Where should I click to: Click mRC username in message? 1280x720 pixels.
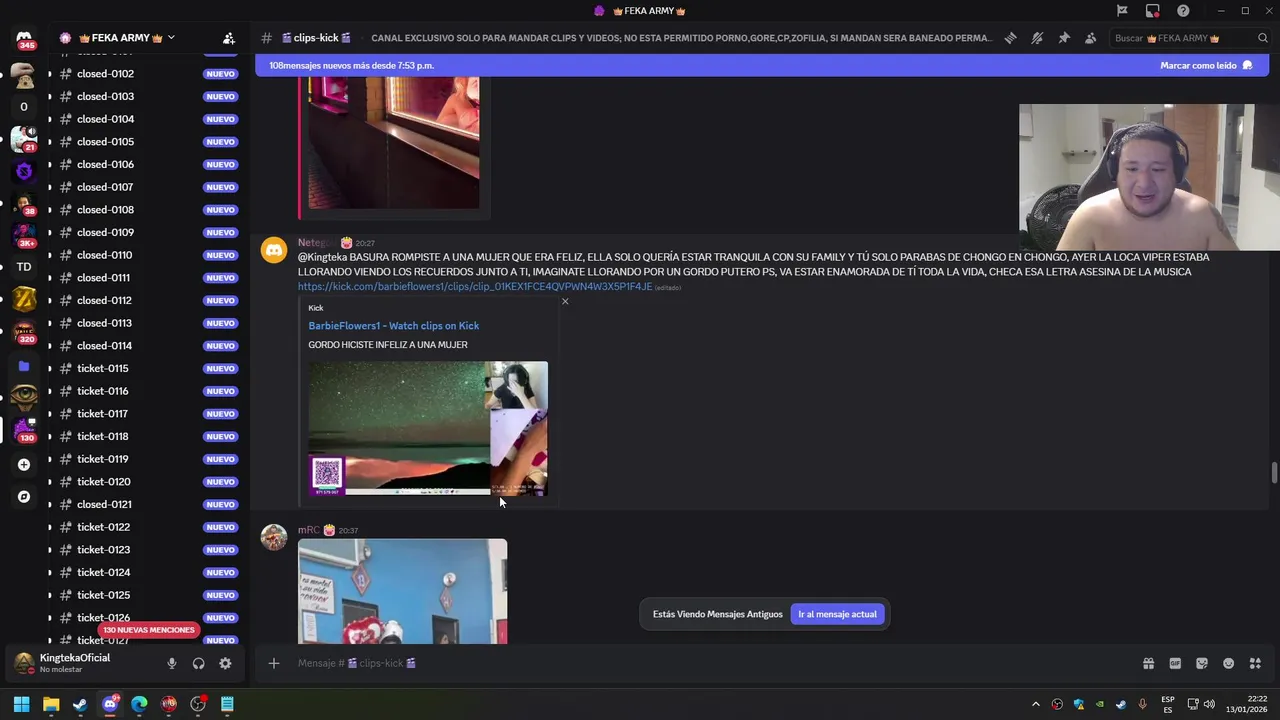[x=308, y=530]
